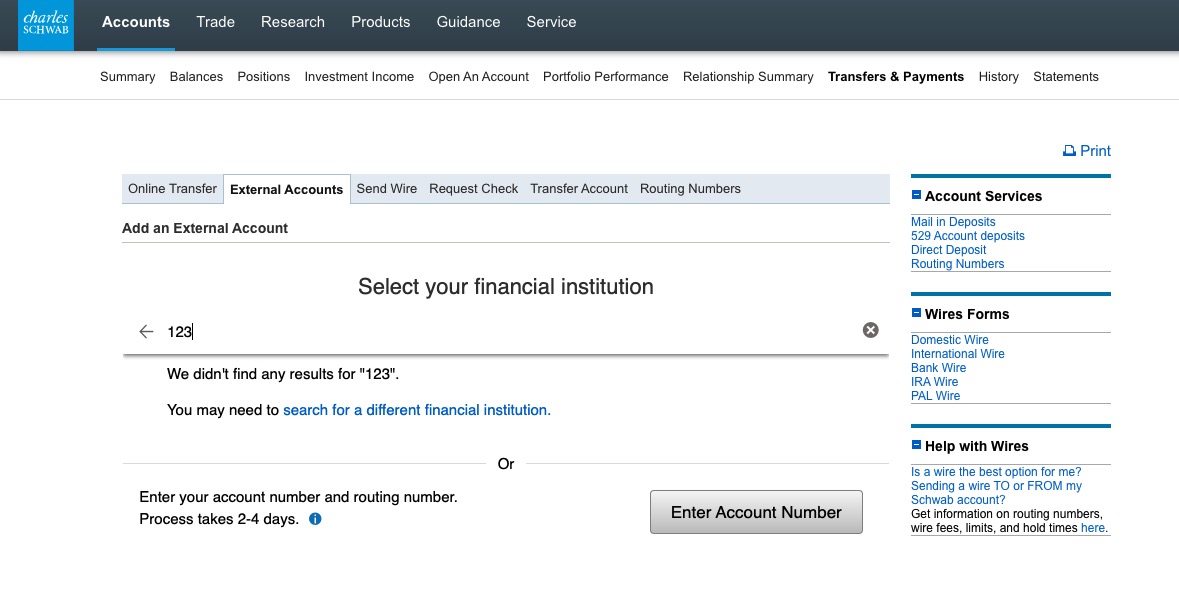Collapse the Wires Forms section
This screenshot has width=1179, height=616.
pyautogui.click(x=916, y=314)
